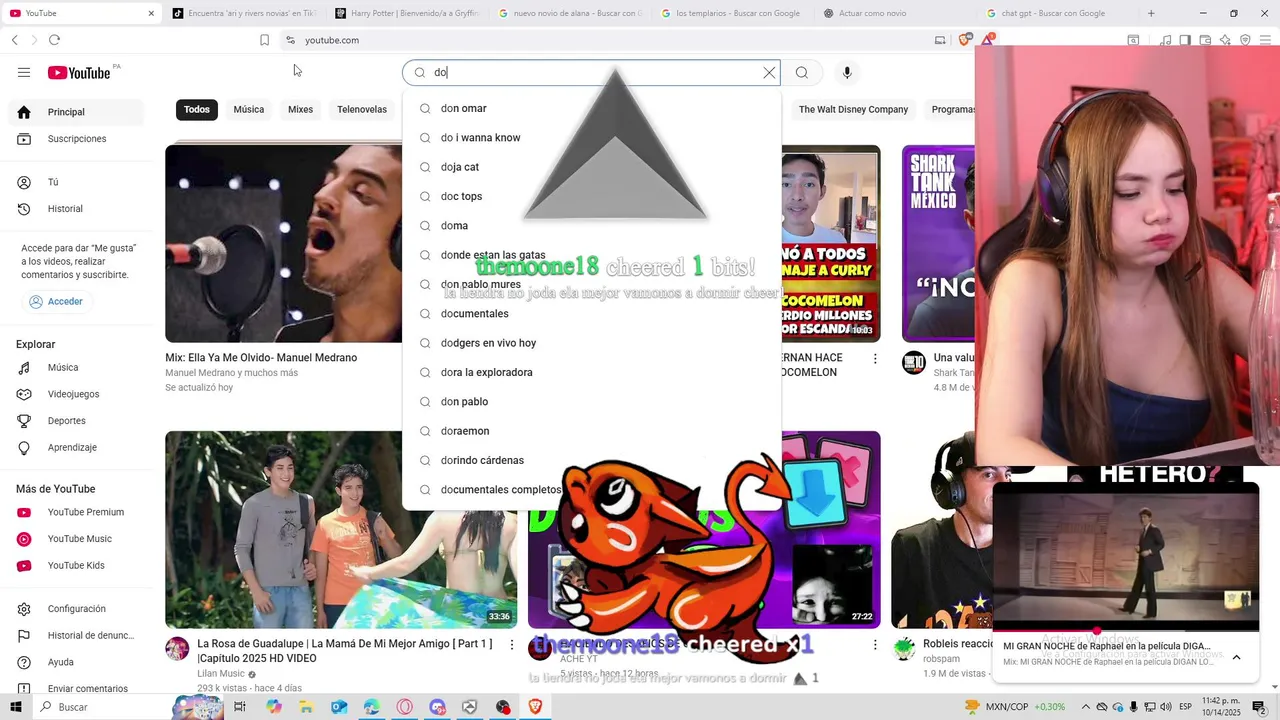
Task: Clear the search box text
Action: coord(769,72)
